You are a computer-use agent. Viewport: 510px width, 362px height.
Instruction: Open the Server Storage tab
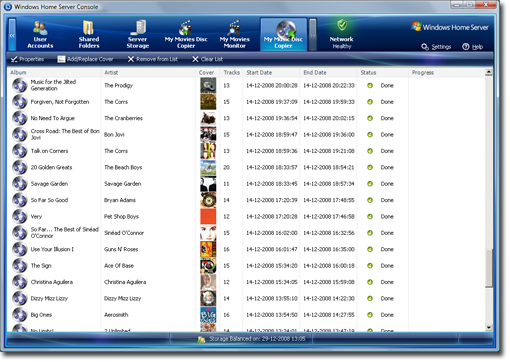pyautogui.click(x=138, y=35)
